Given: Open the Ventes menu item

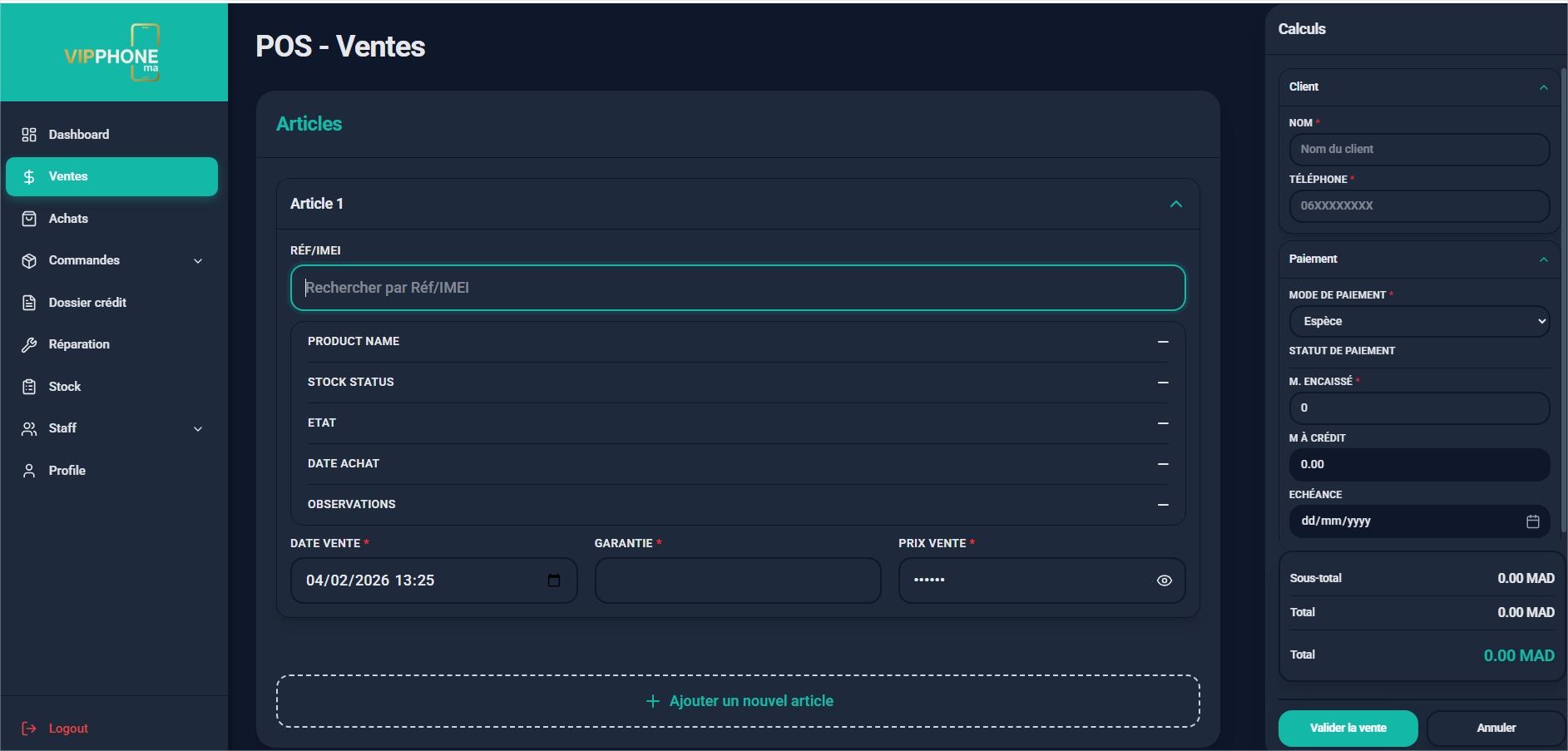Looking at the screenshot, I should tap(111, 176).
